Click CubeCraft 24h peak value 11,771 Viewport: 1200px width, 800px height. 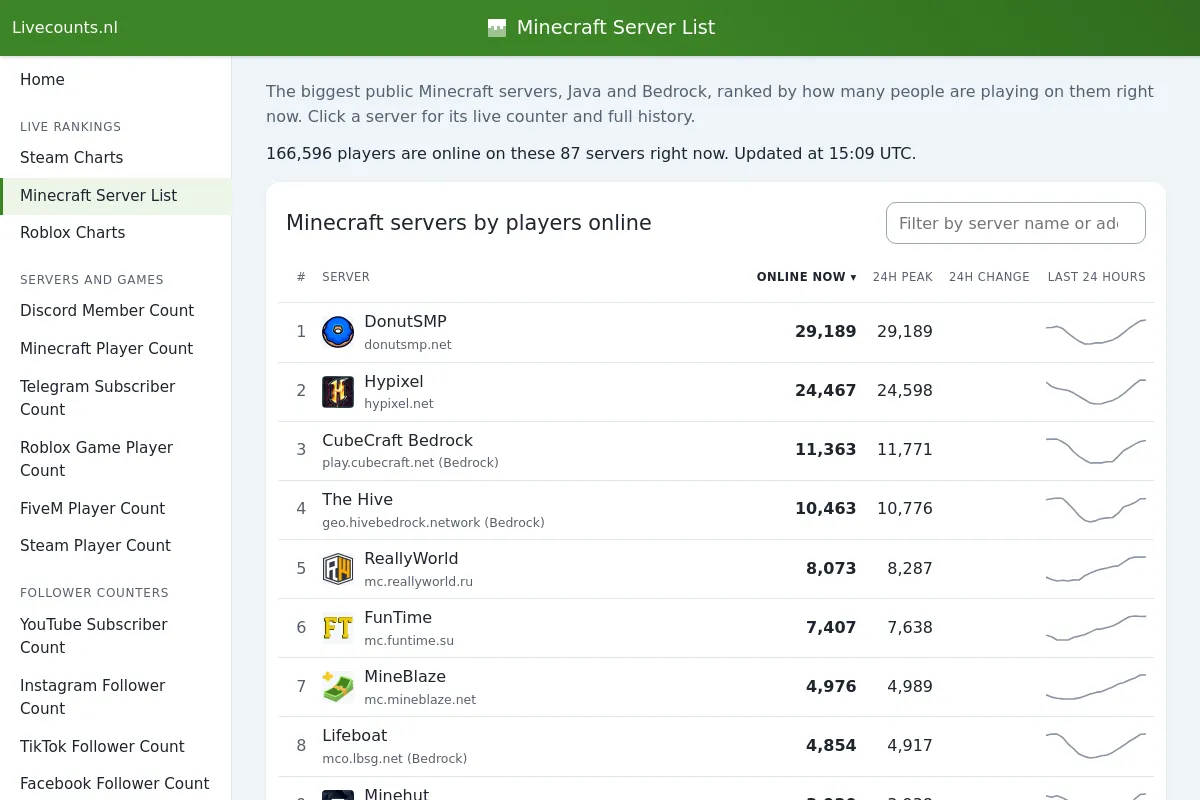click(x=905, y=450)
